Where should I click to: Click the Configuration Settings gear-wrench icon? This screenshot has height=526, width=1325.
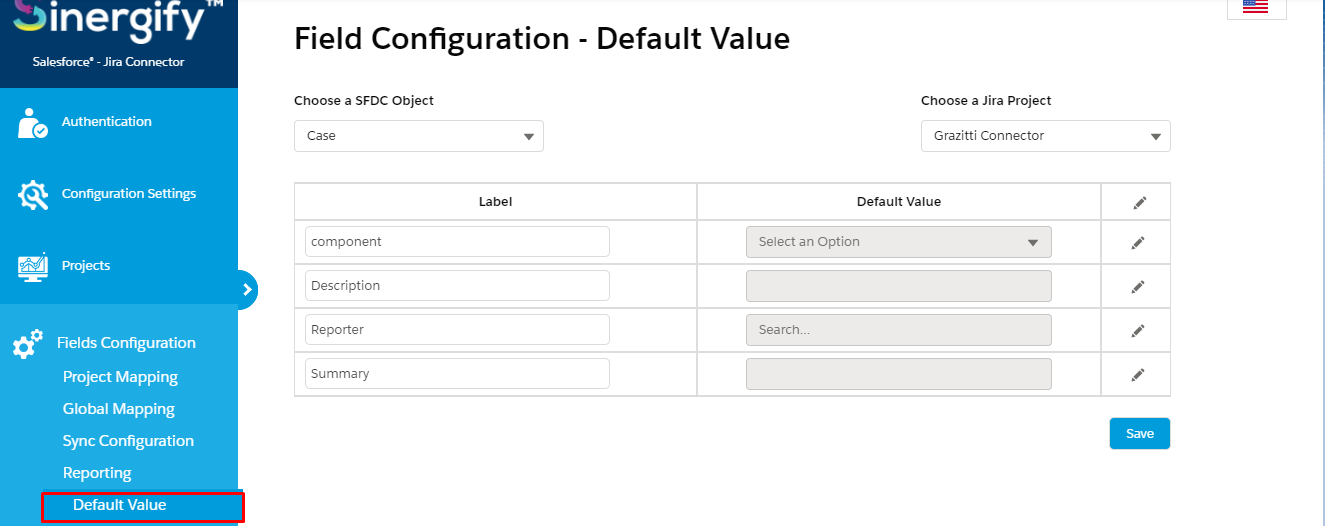33,195
